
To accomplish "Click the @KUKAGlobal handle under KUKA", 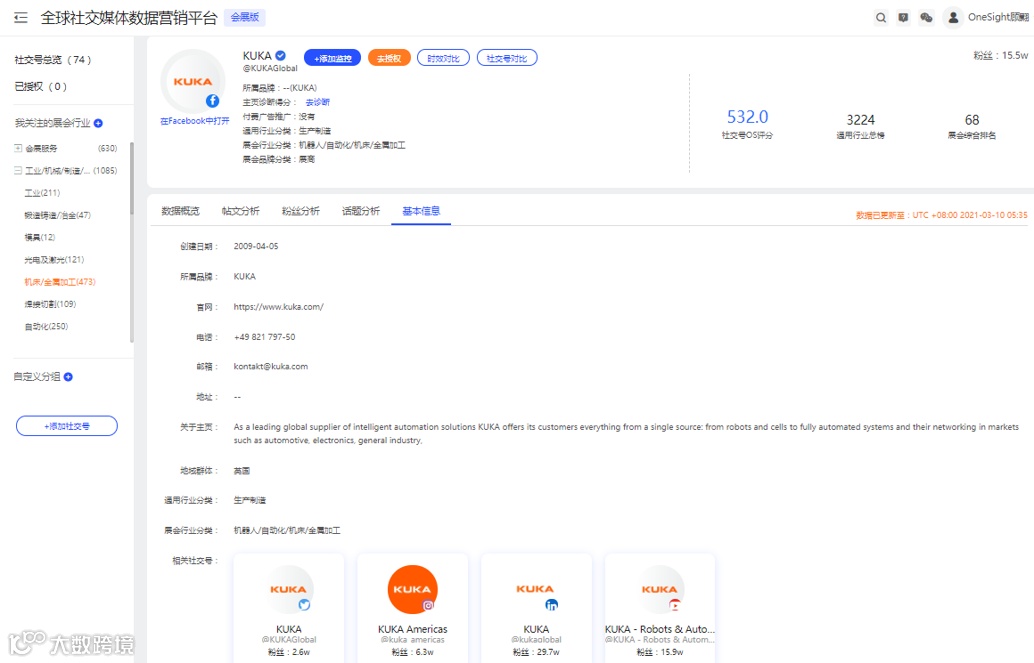I will (x=270, y=69).
